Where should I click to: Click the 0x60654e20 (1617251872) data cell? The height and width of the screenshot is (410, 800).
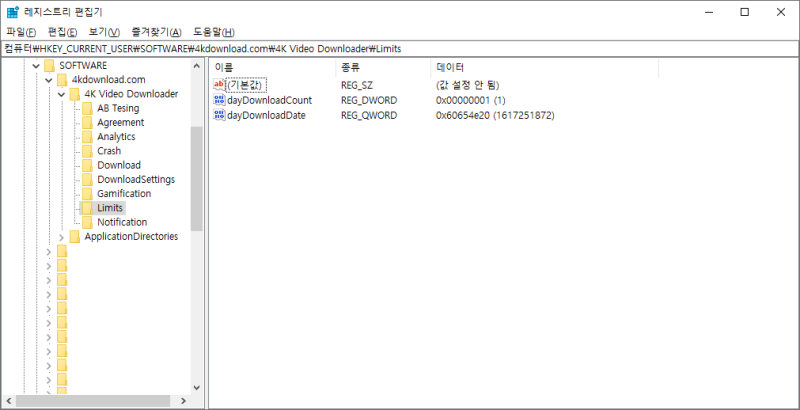point(495,115)
